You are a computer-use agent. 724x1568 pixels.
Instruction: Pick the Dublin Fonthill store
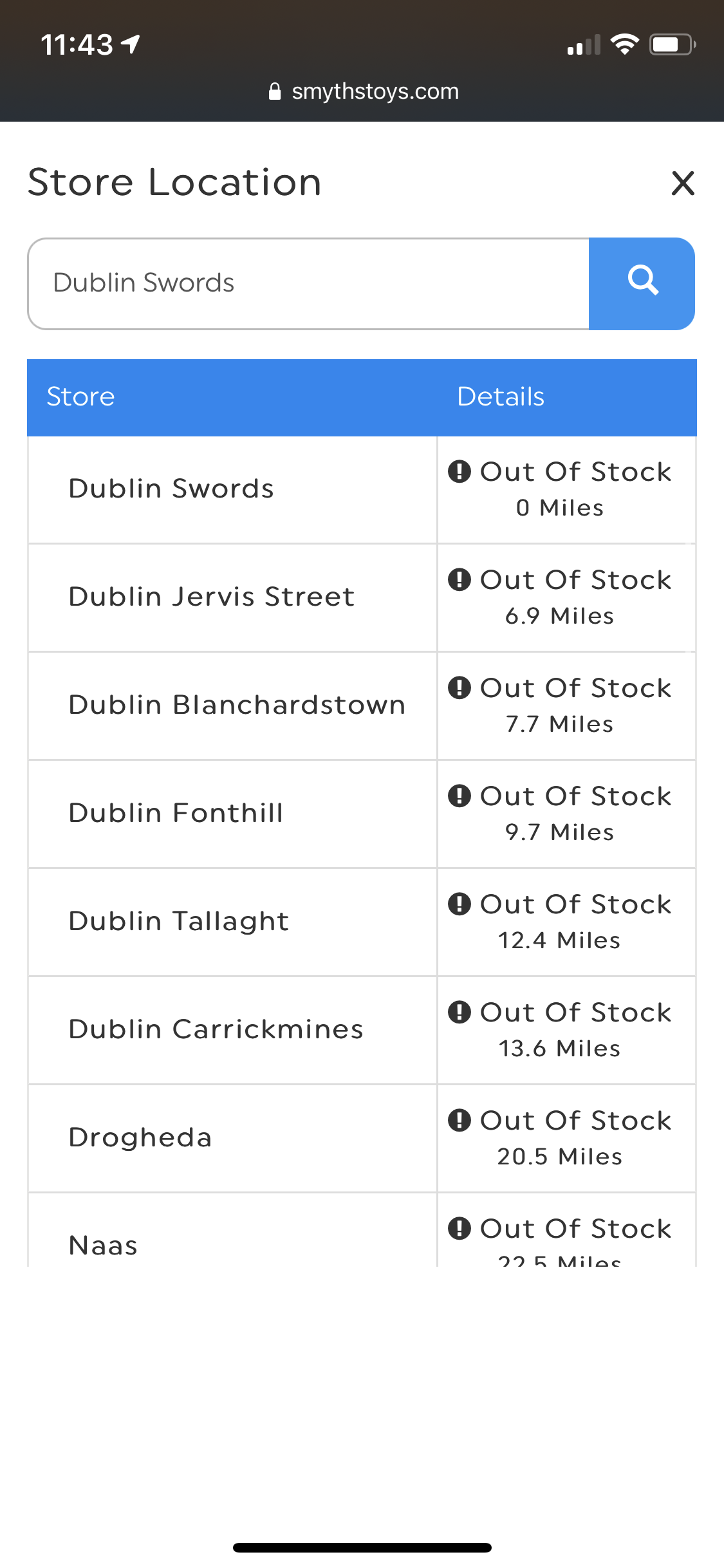[x=176, y=814]
